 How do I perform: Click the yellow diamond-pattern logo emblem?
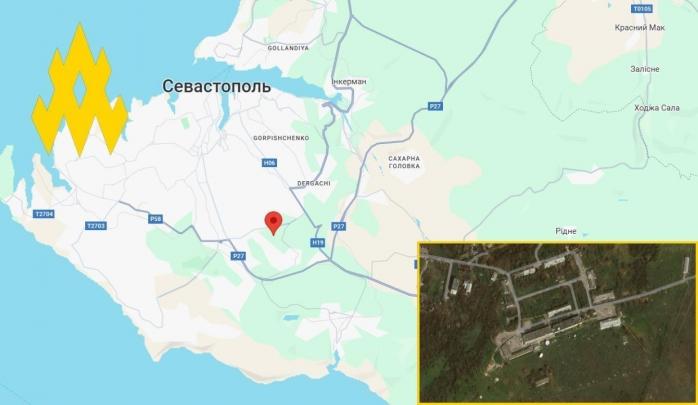click(x=80, y=90)
